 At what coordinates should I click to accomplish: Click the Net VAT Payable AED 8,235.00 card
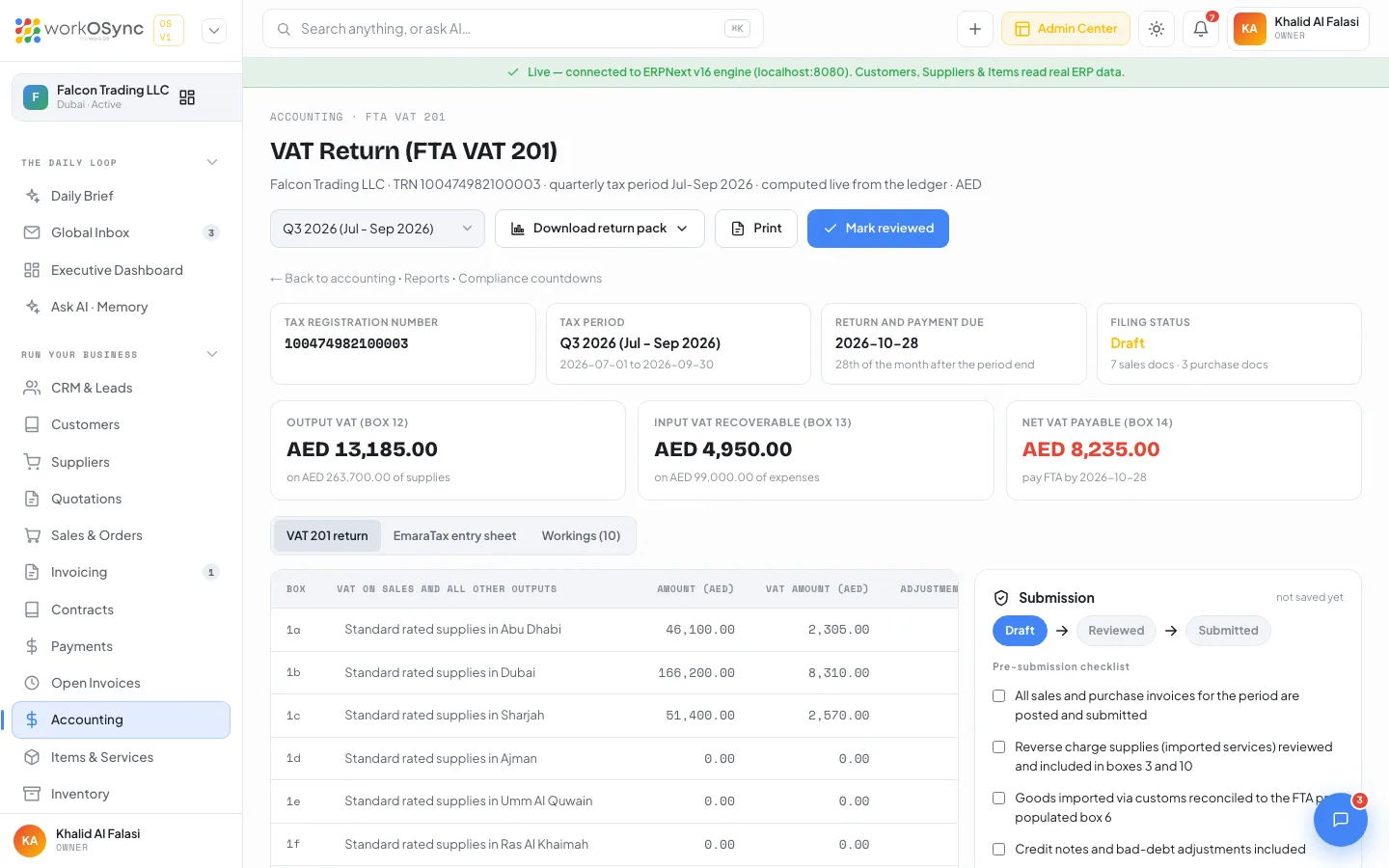[1184, 450]
